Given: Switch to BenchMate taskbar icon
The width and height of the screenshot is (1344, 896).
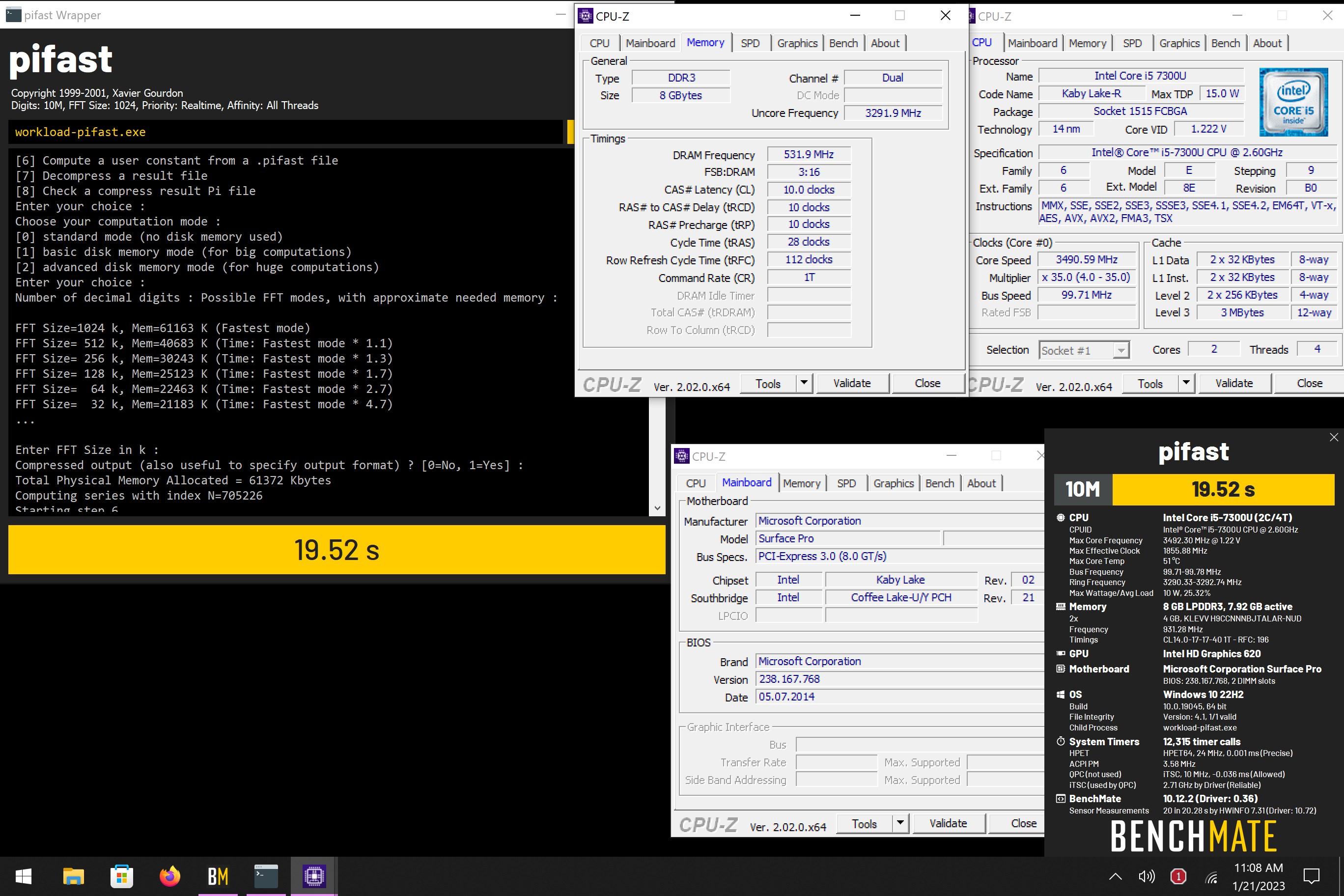Looking at the screenshot, I should point(218,875).
